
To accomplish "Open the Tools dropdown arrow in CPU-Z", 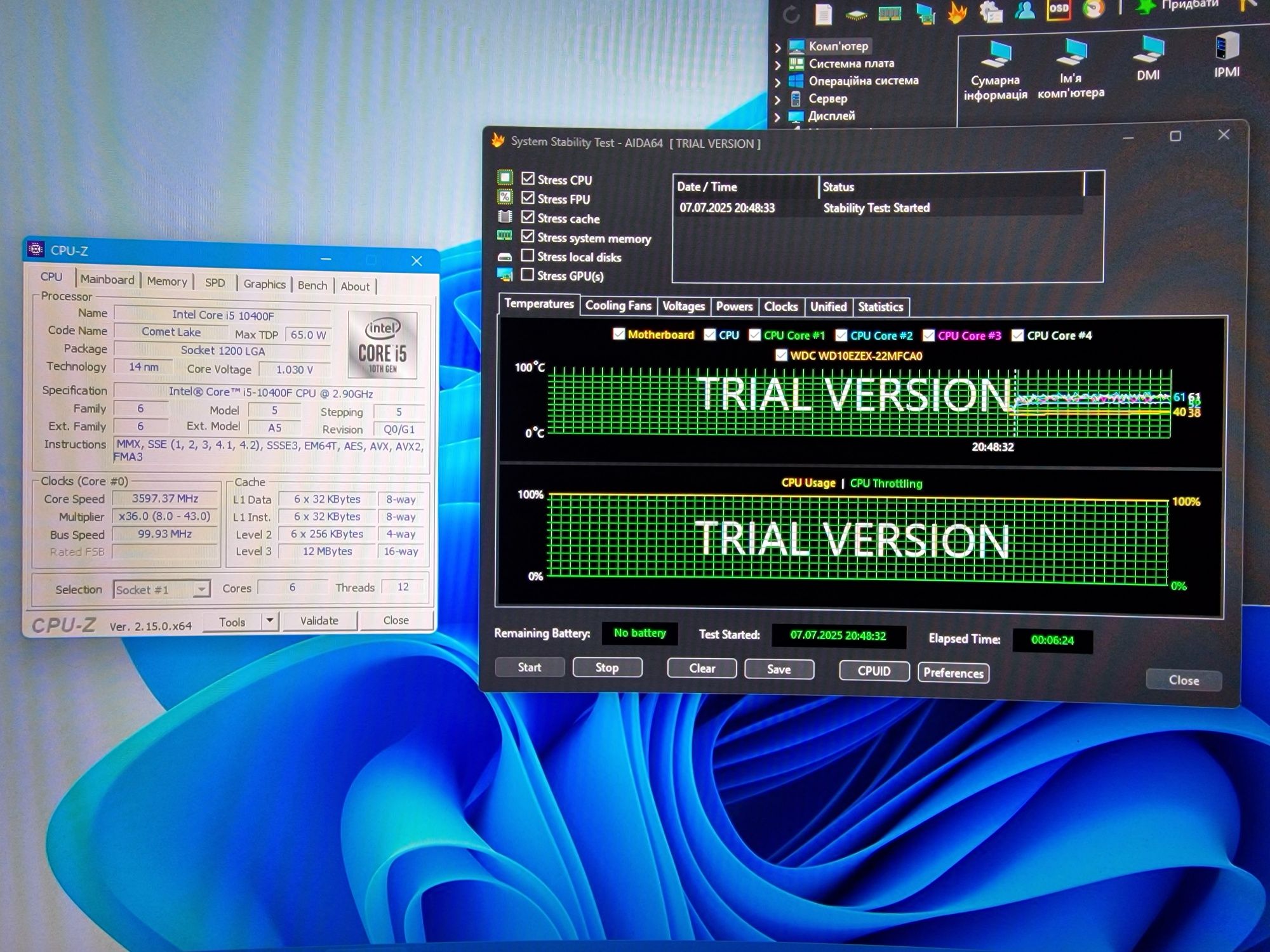I will [270, 621].
